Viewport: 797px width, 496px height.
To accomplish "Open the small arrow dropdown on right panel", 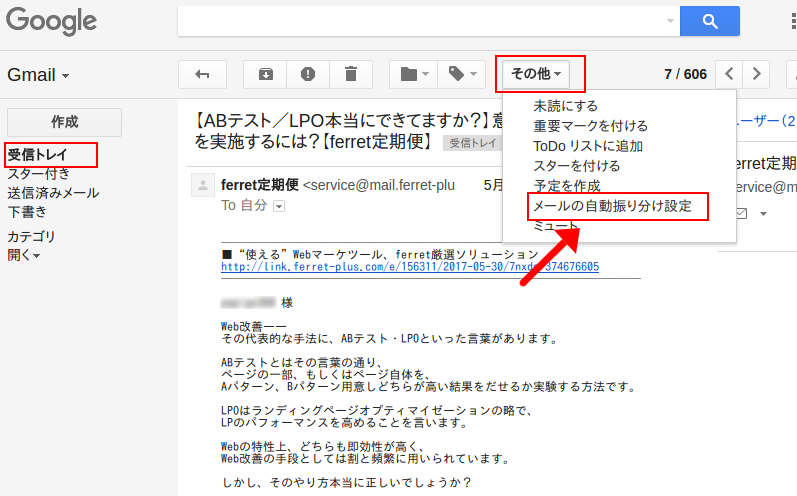I will pos(763,214).
